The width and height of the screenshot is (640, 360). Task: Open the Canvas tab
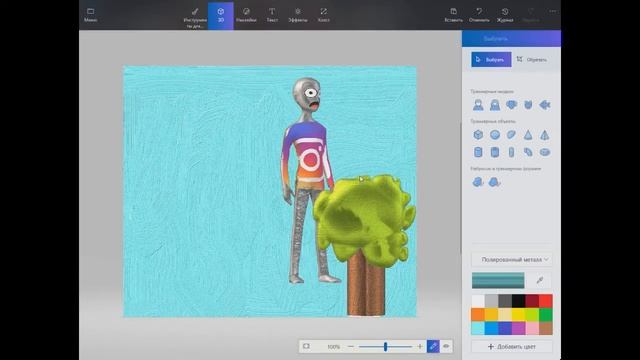[x=323, y=15]
